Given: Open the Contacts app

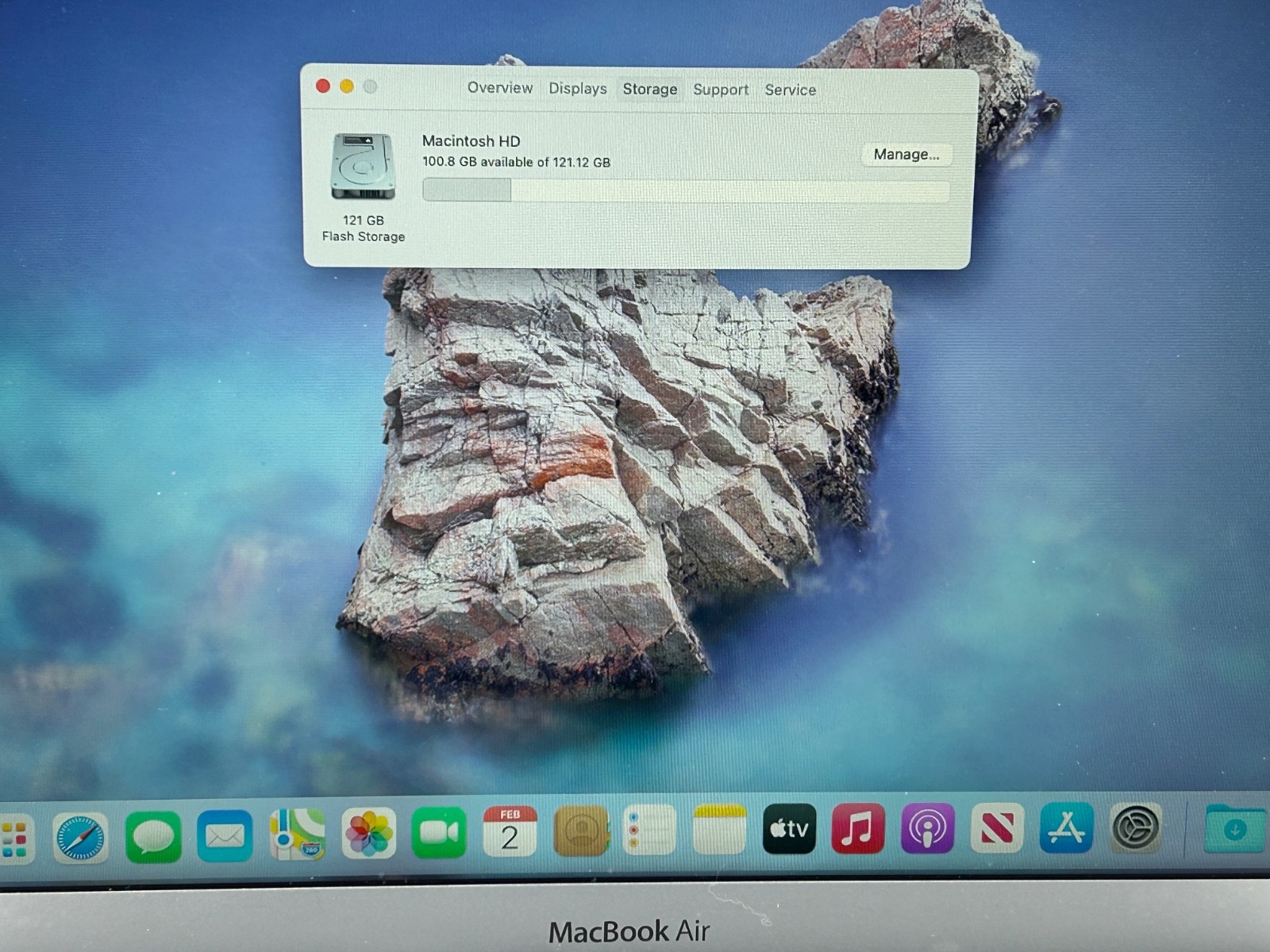Looking at the screenshot, I should point(580,831).
